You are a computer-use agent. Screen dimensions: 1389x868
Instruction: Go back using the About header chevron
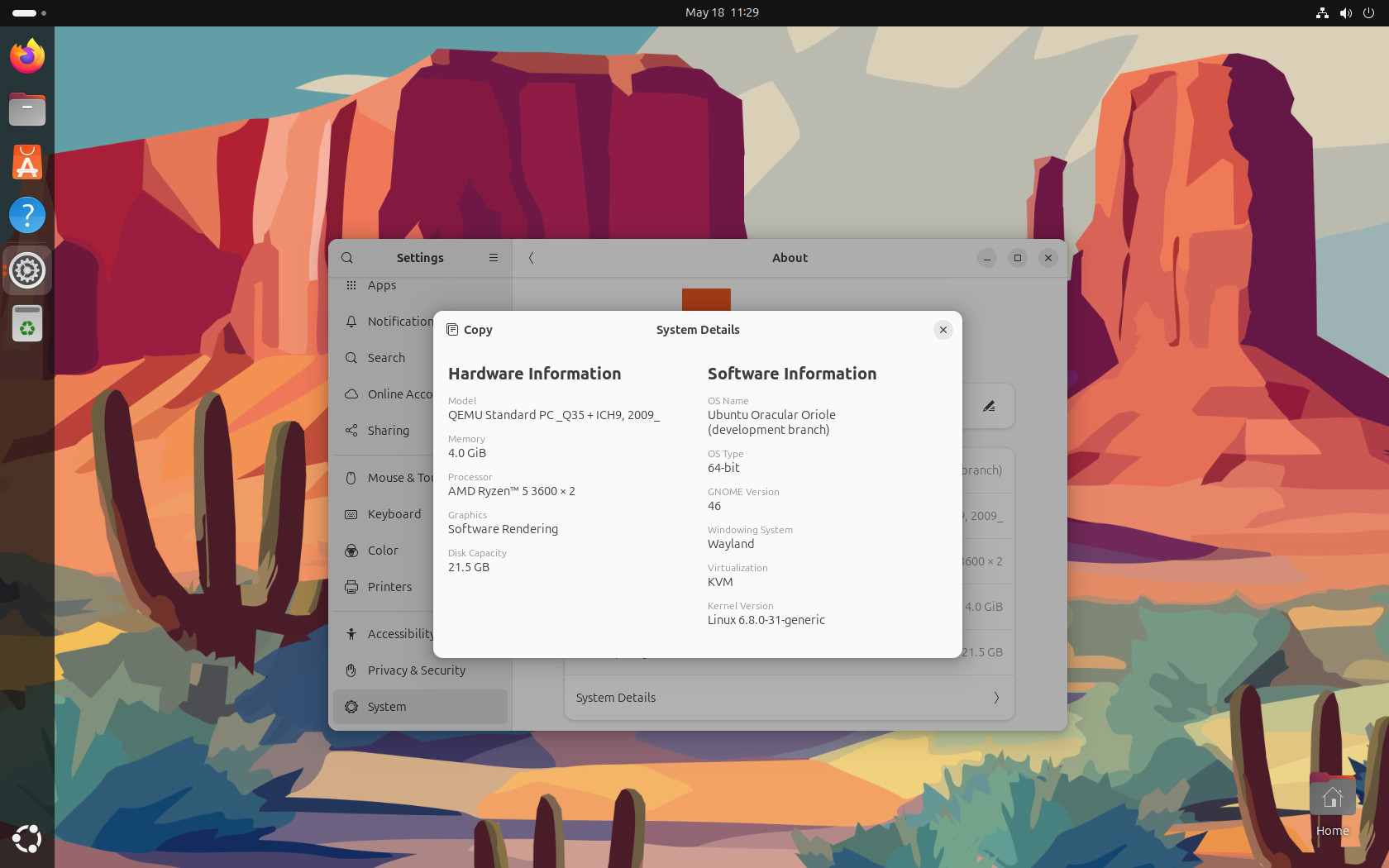(532, 258)
